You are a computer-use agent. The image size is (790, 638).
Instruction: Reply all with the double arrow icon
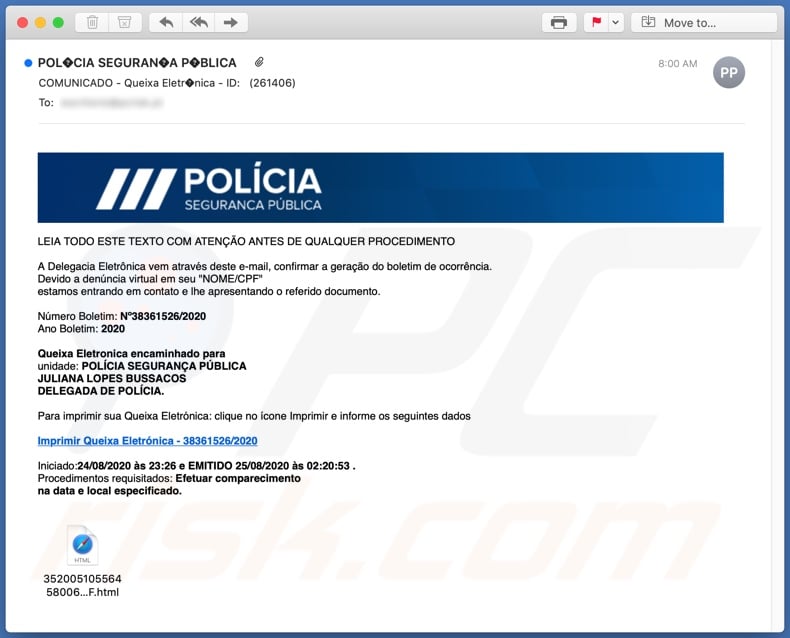tap(199, 22)
